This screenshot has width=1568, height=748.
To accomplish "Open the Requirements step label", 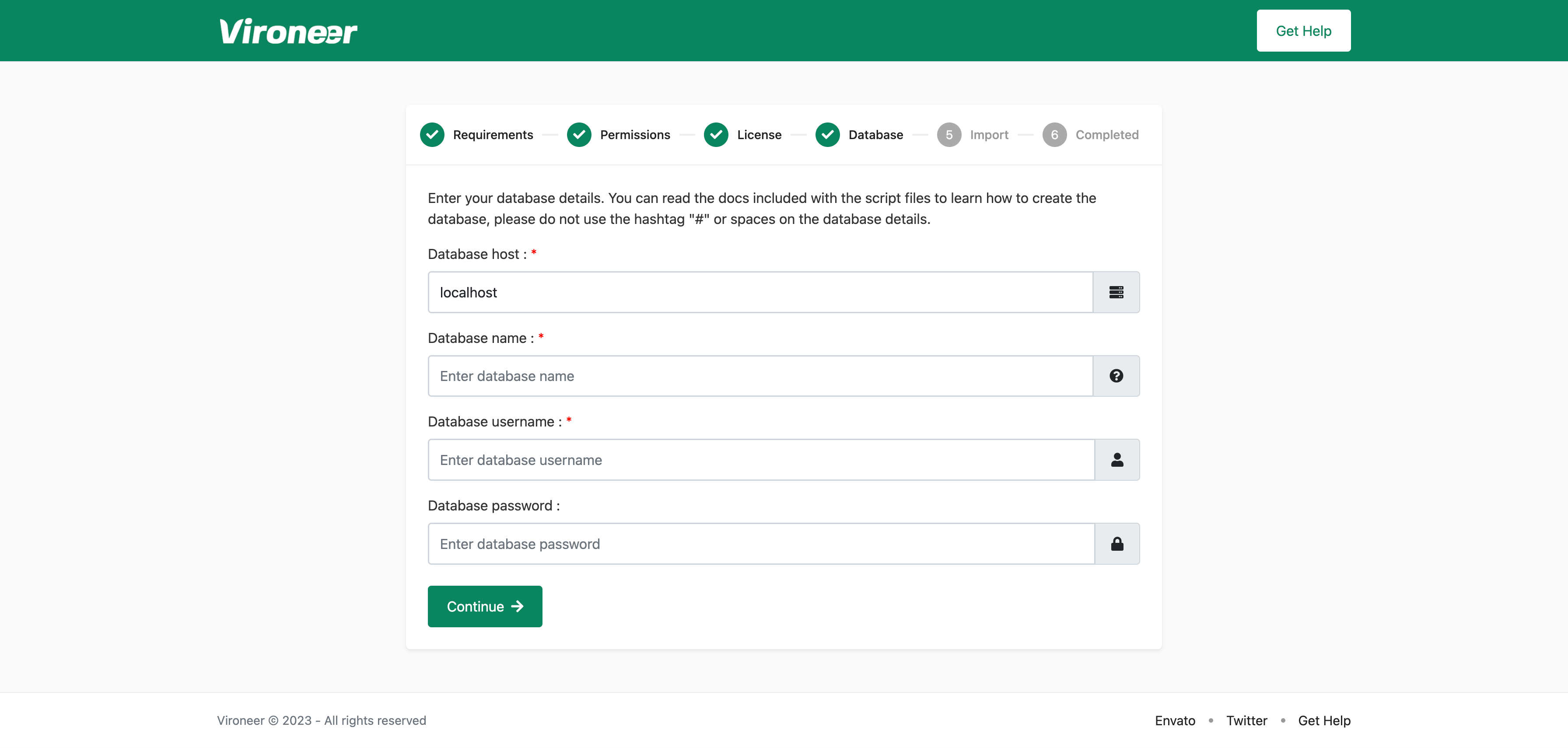I will (x=493, y=134).
